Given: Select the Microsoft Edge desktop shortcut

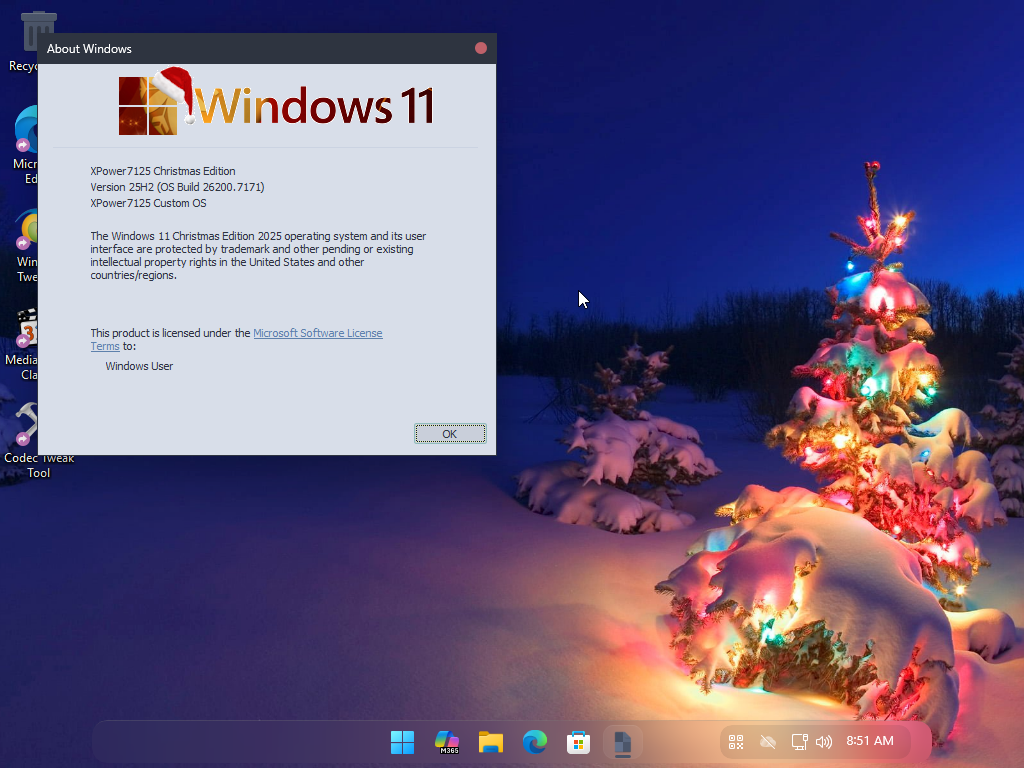Looking at the screenshot, I should [26, 135].
